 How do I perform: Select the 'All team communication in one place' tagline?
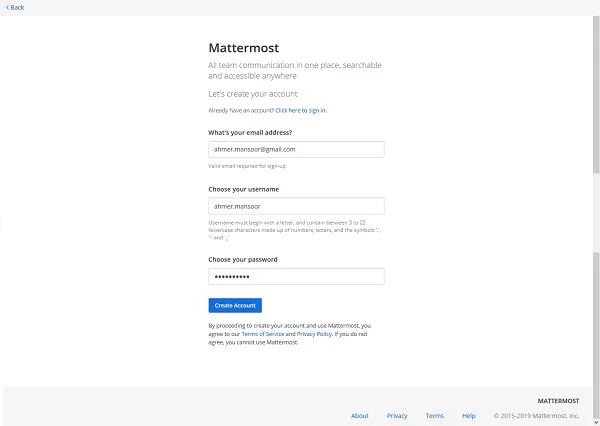[x=295, y=70]
